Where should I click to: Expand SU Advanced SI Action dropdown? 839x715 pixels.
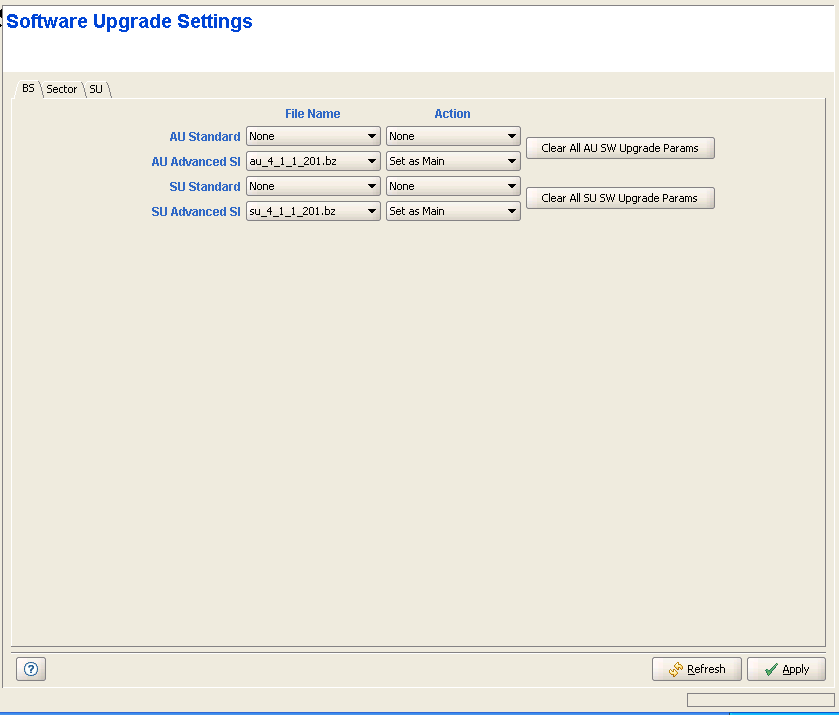coord(453,211)
